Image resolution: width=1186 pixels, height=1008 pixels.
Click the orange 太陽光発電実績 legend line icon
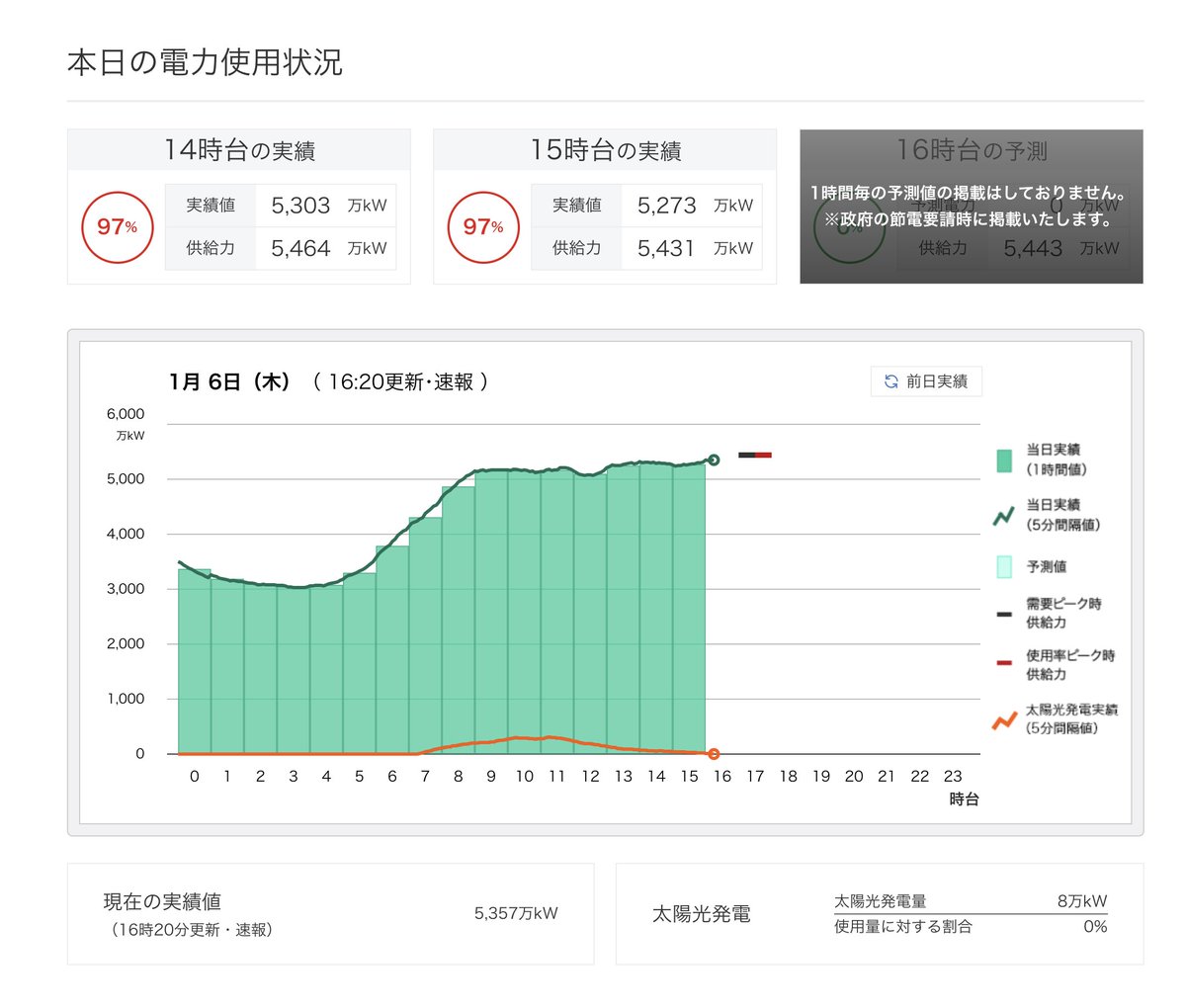click(1004, 719)
